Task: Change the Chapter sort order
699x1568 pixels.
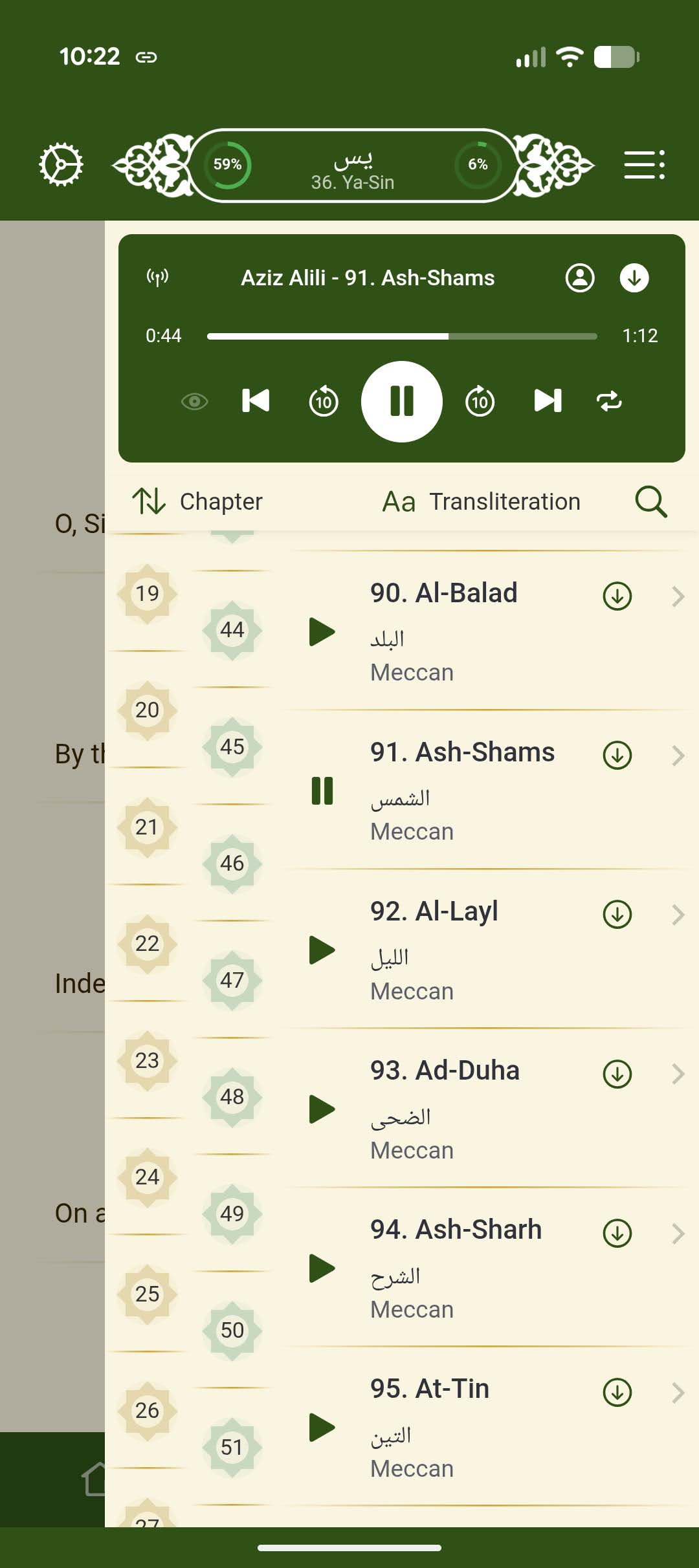Action: (197, 502)
